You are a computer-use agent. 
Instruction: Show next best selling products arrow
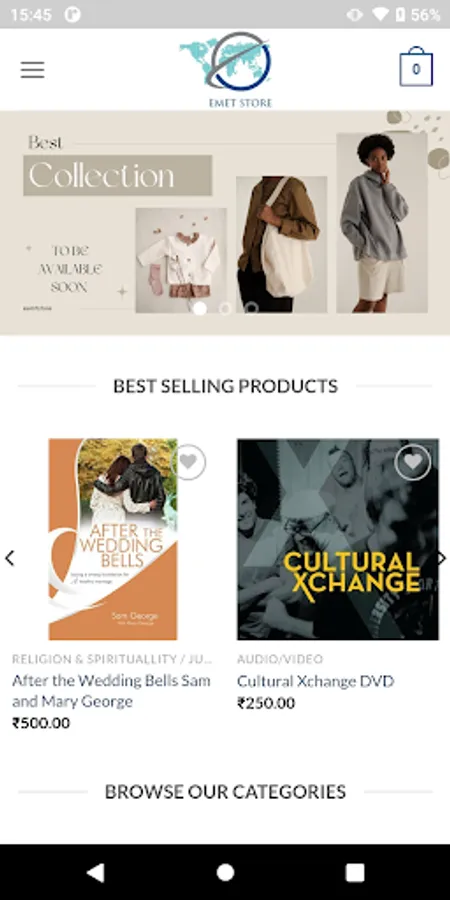(x=441, y=558)
